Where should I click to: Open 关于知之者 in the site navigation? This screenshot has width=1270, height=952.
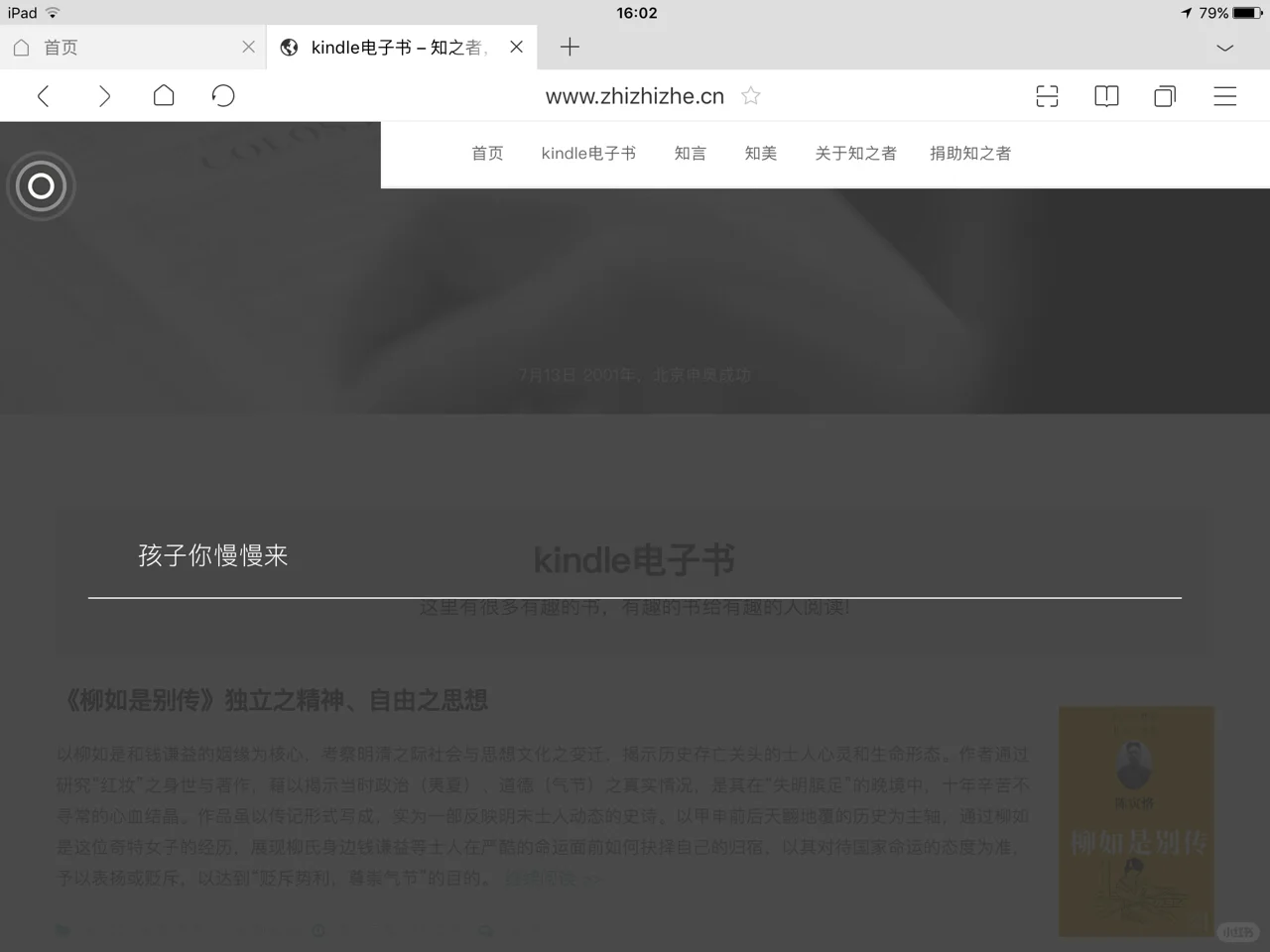856,154
